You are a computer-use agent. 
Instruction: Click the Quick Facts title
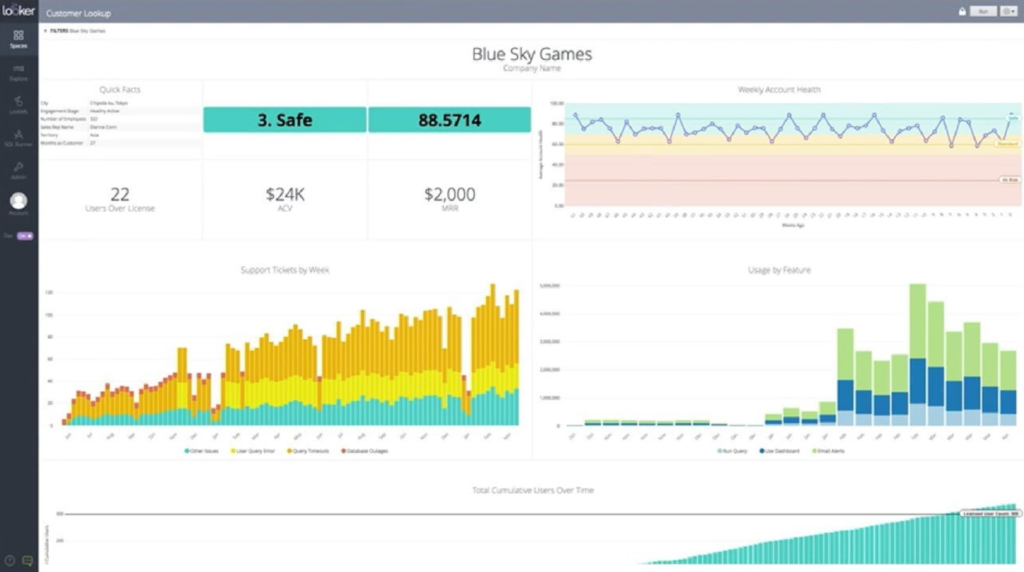120,89
